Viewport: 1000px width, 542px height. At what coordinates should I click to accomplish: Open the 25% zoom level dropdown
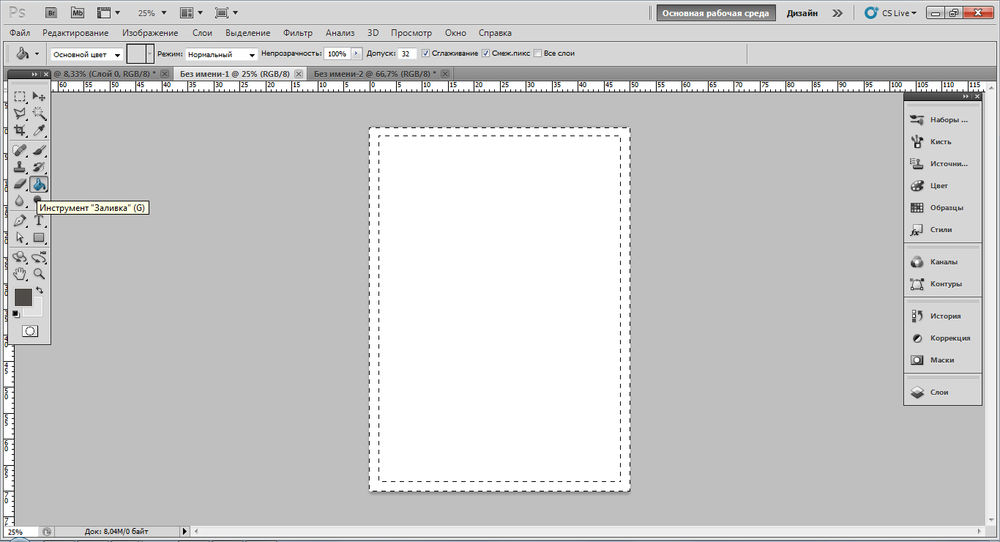coord(152,13)
